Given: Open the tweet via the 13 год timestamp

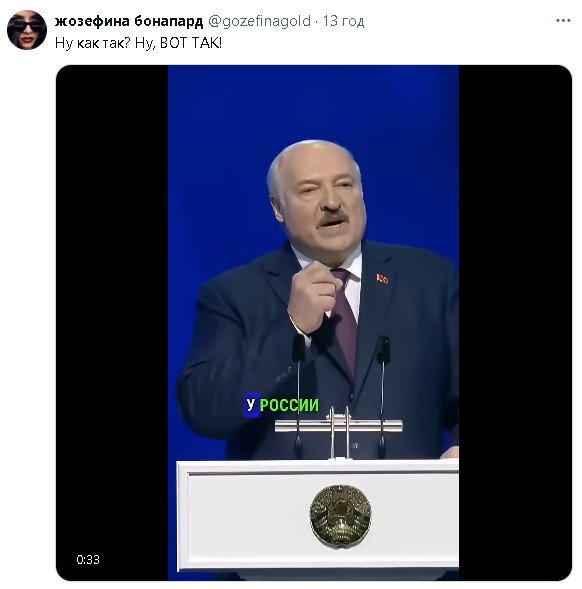Looking at the screenshot, I should click(343, 21).
